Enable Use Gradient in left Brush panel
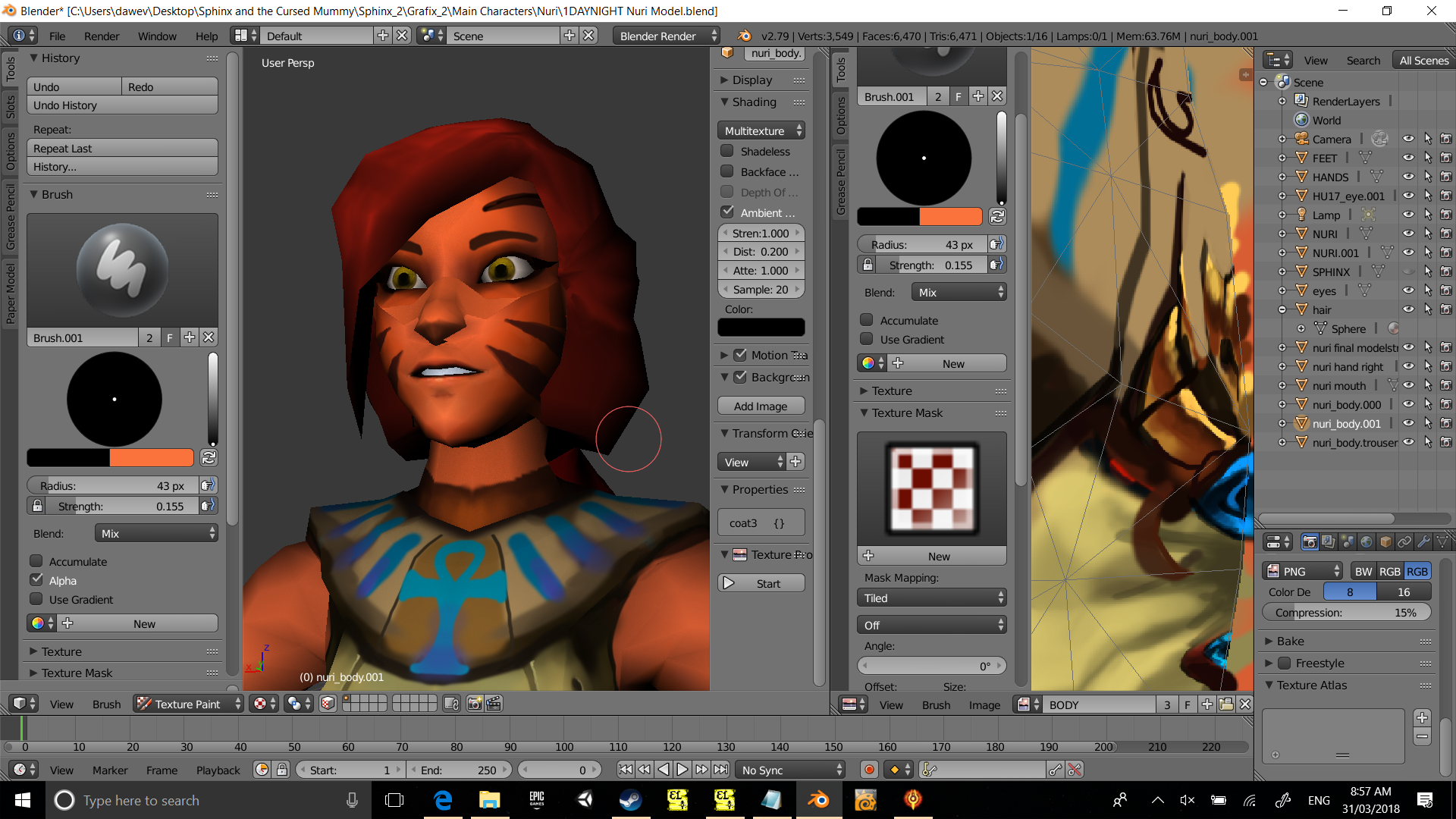The image size is (1456, 819). (36, 599)
